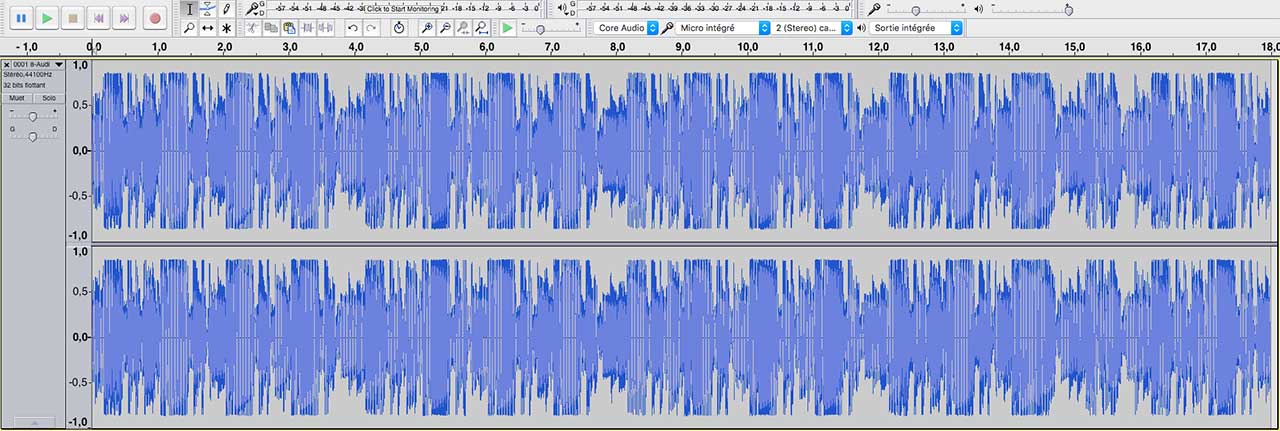Click the Copy icon in edit toolbar
This screenshot has height=431, width=1280.
coord(272,28)
